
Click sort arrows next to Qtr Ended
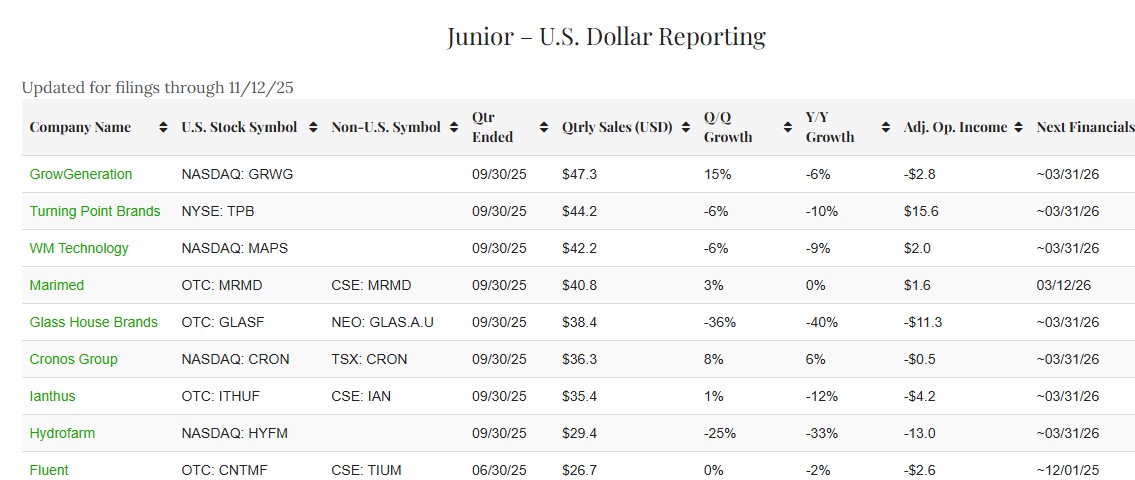[544, 128]
